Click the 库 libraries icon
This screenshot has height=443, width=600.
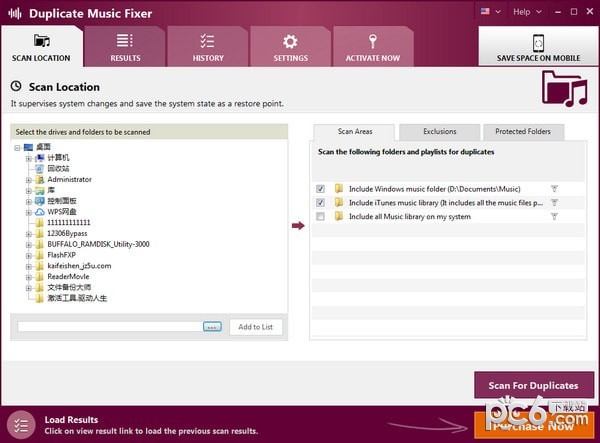click(40, 190)
